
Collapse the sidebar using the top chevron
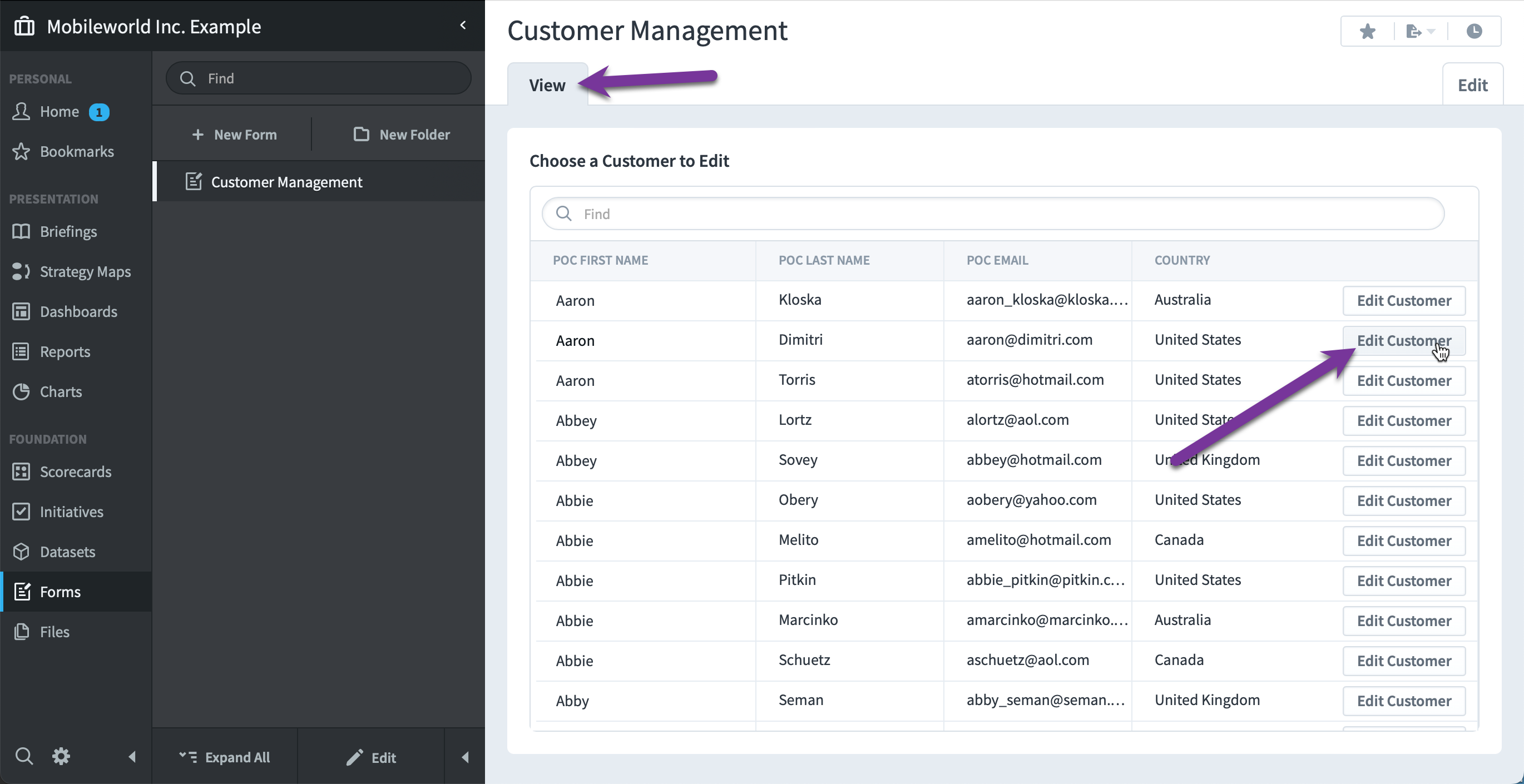click(x=463, y=25)
